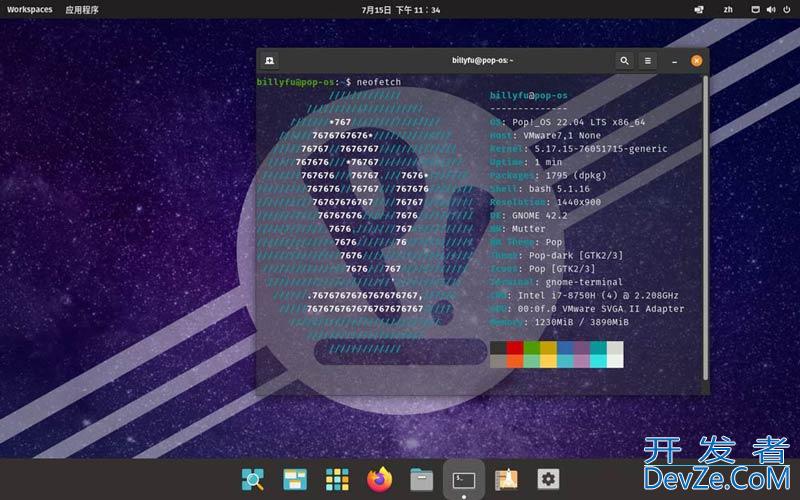The image size is (800, 500).
Task: Open the power menu icon in the top bar
Action: (x=787, y=10)
